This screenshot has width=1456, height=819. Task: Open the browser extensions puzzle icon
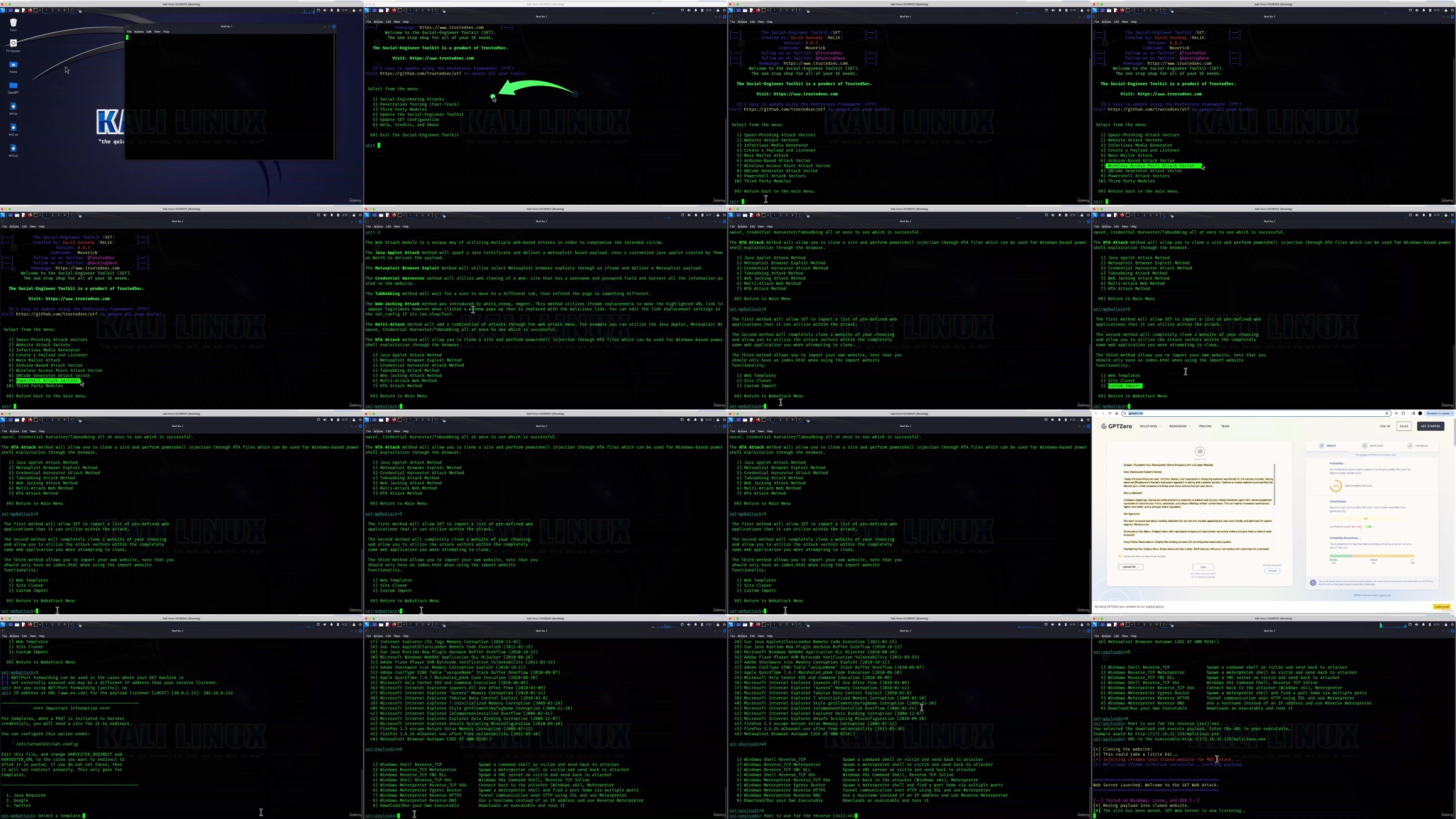pos(1403,413)
